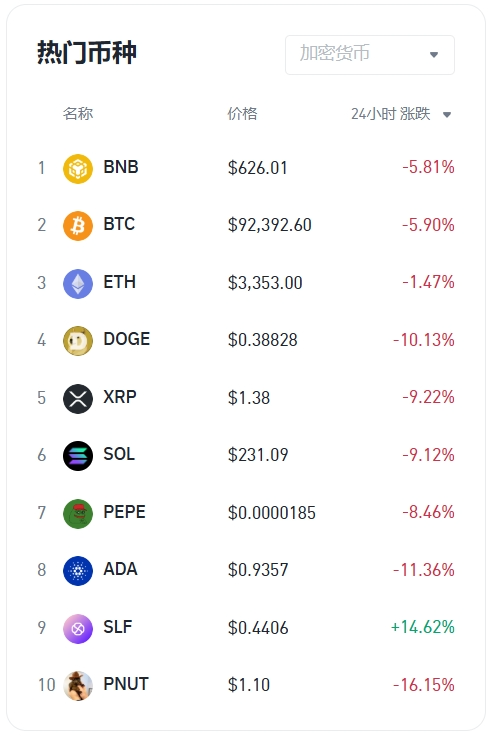Open the DOGE coin name link

127,339
